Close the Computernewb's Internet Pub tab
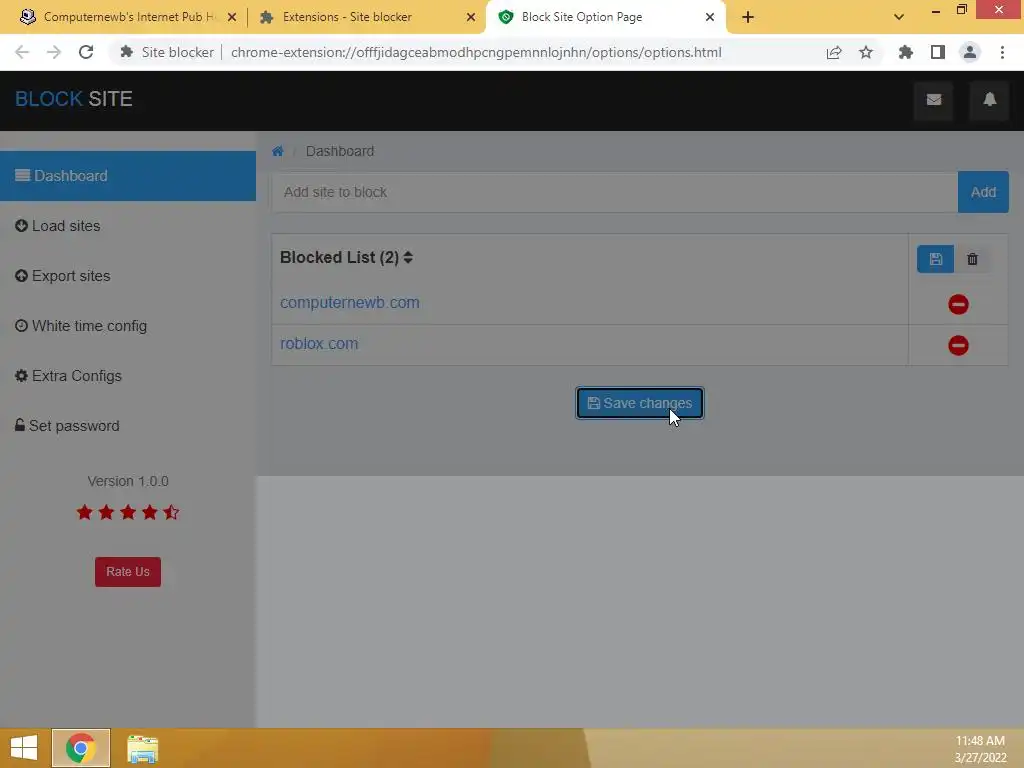1024x768 pixels. point(232,18)
